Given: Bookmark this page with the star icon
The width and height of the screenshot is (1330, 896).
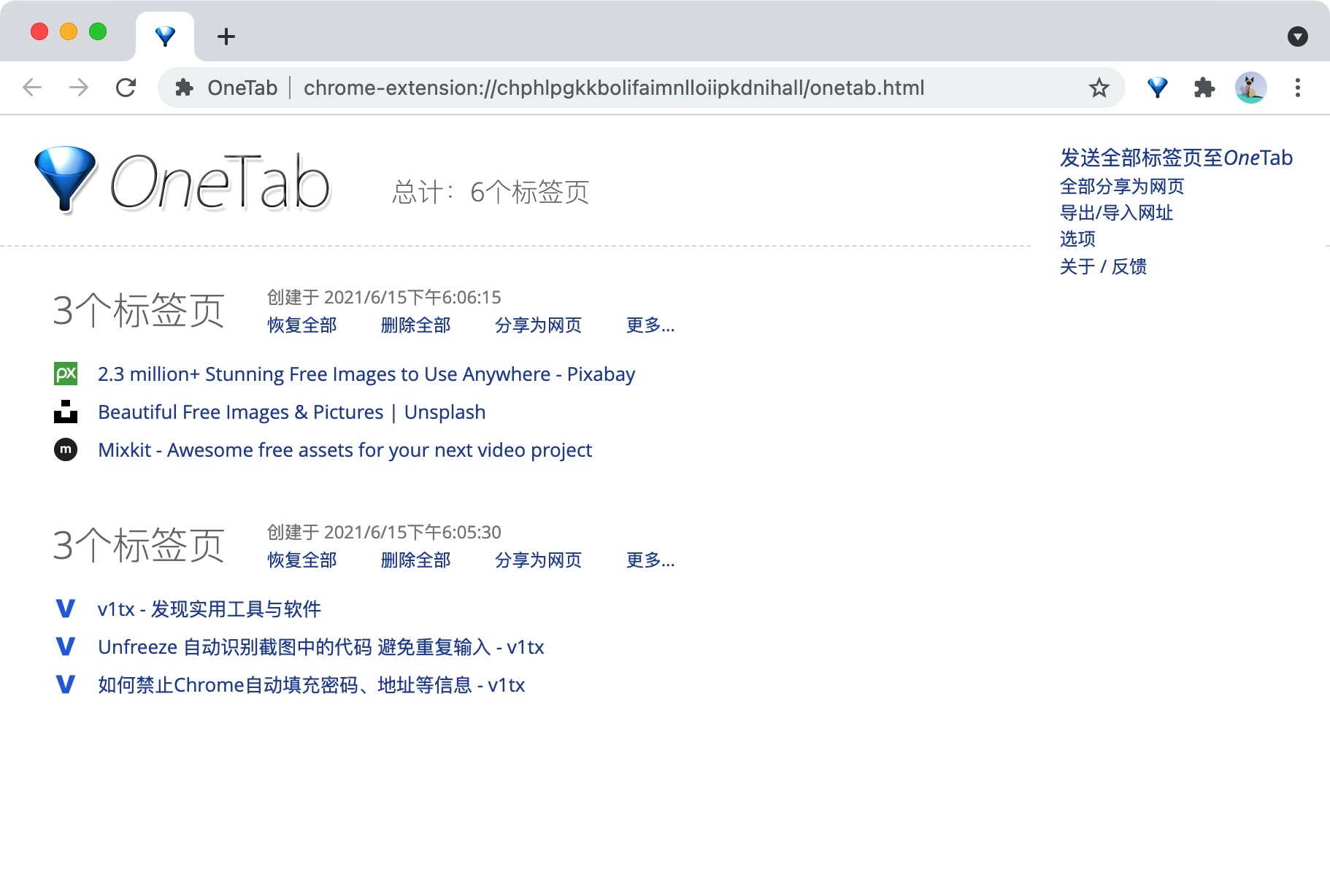Looking at the screenshot, I should [x=1099, y=88].
